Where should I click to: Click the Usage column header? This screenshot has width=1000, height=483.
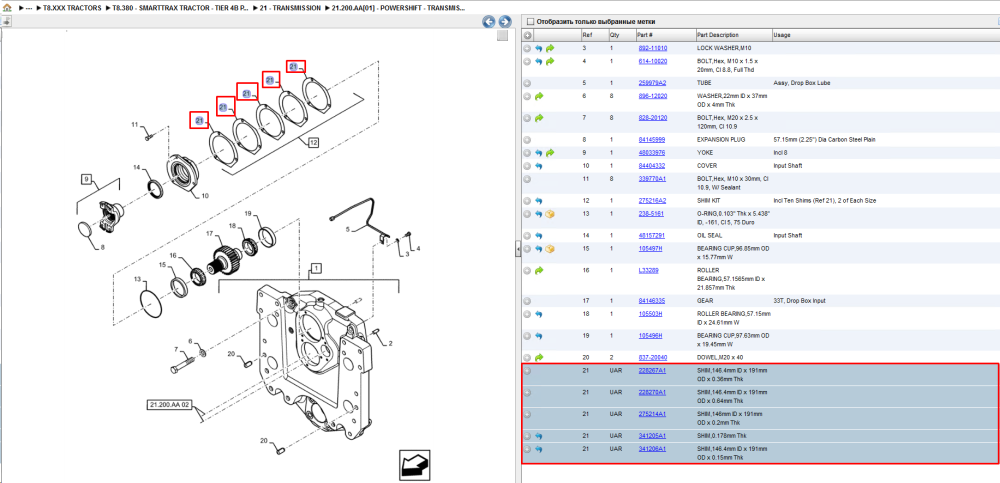782,35
